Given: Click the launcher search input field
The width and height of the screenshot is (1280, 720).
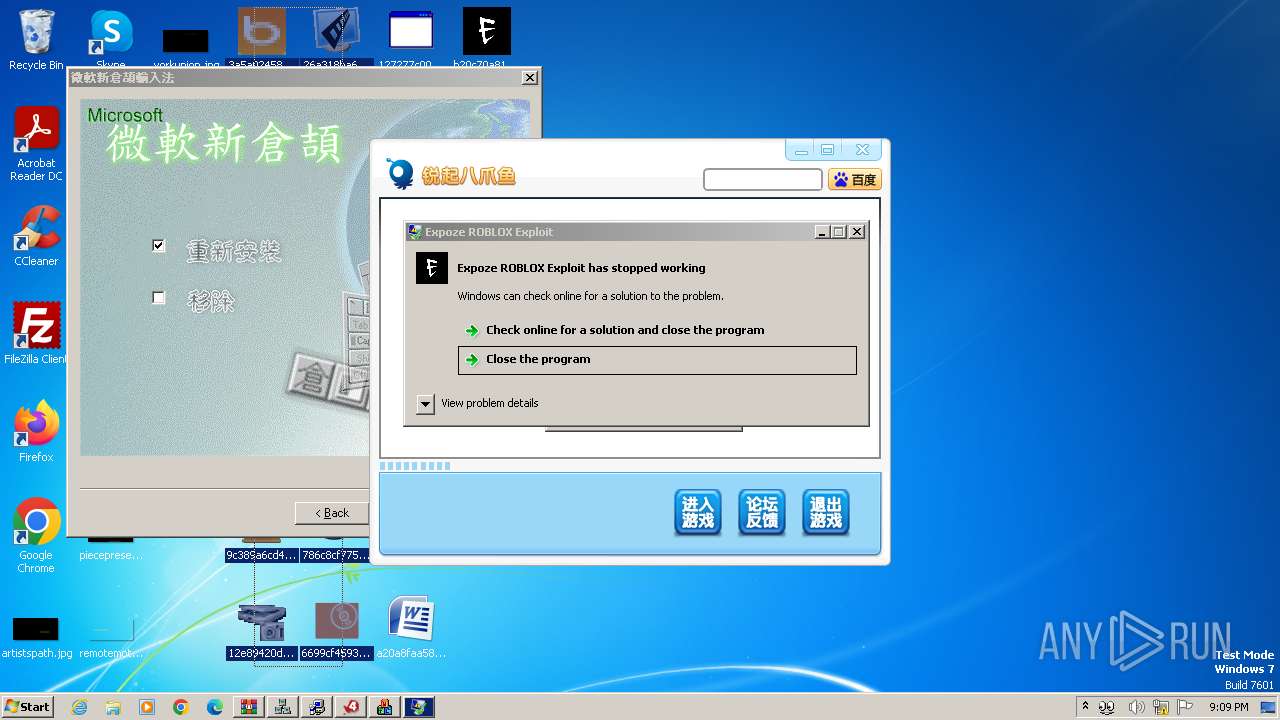Looking at the screenshot, I should click(x=763, y=180).
